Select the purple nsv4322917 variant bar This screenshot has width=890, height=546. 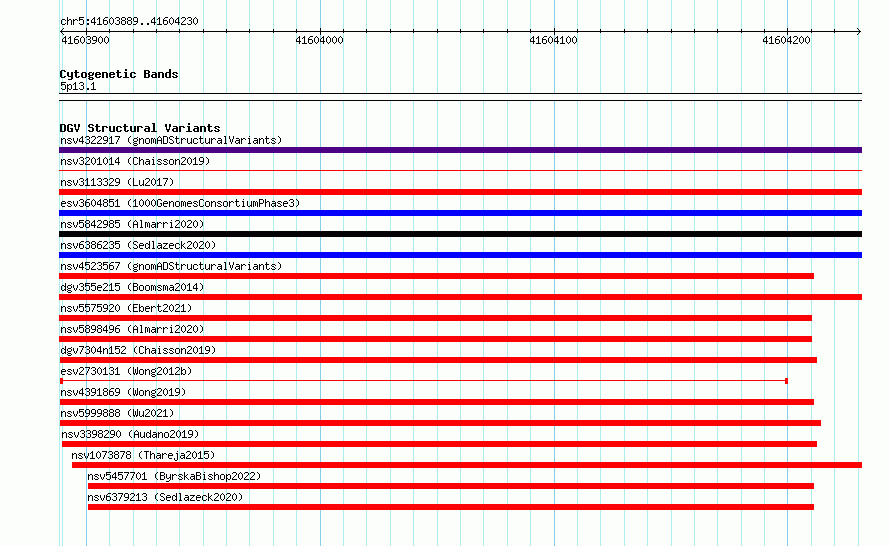click(460, 150)
